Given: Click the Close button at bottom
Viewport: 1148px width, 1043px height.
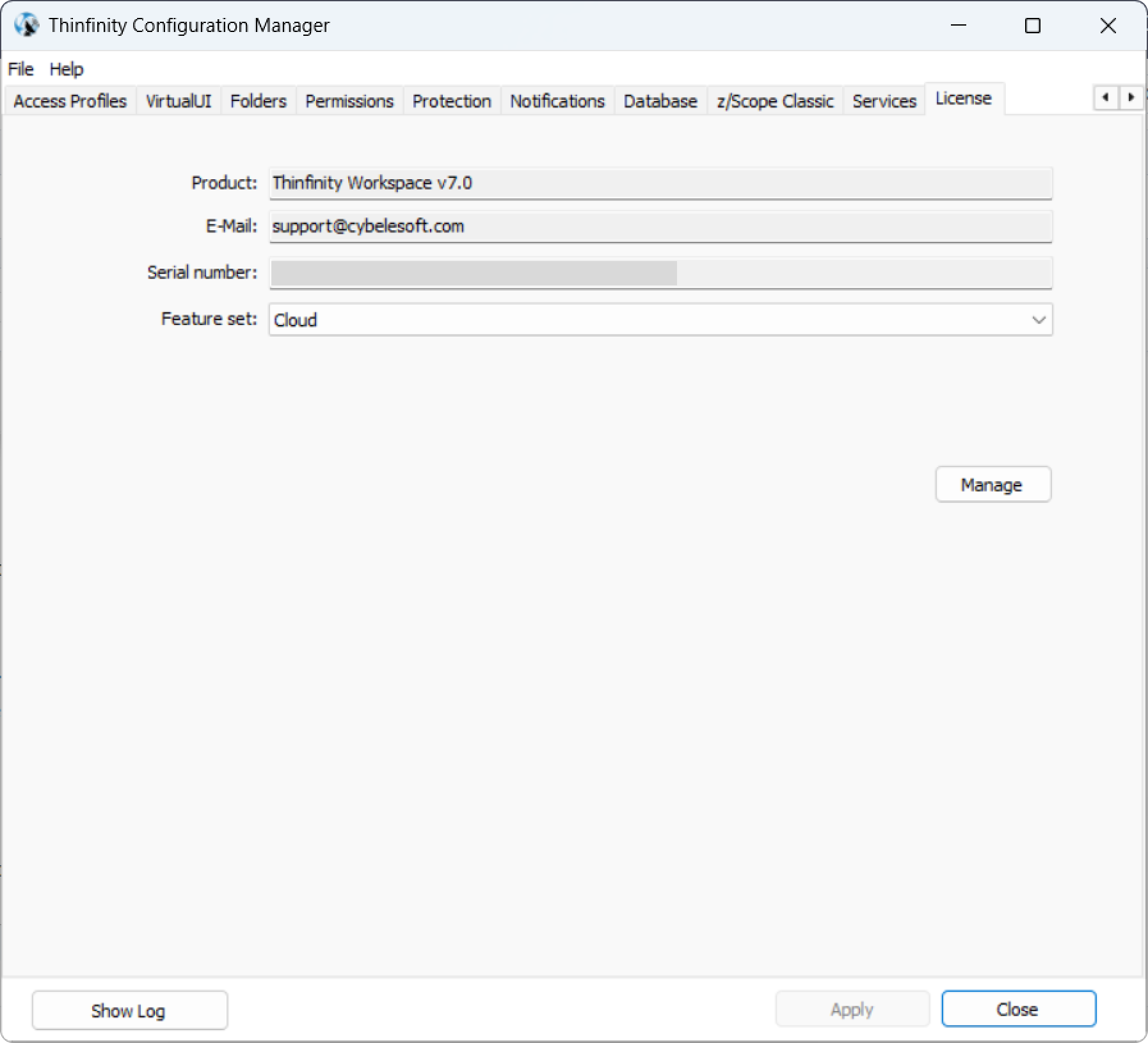Looking at the screenshot, I should point(1019,1009).
